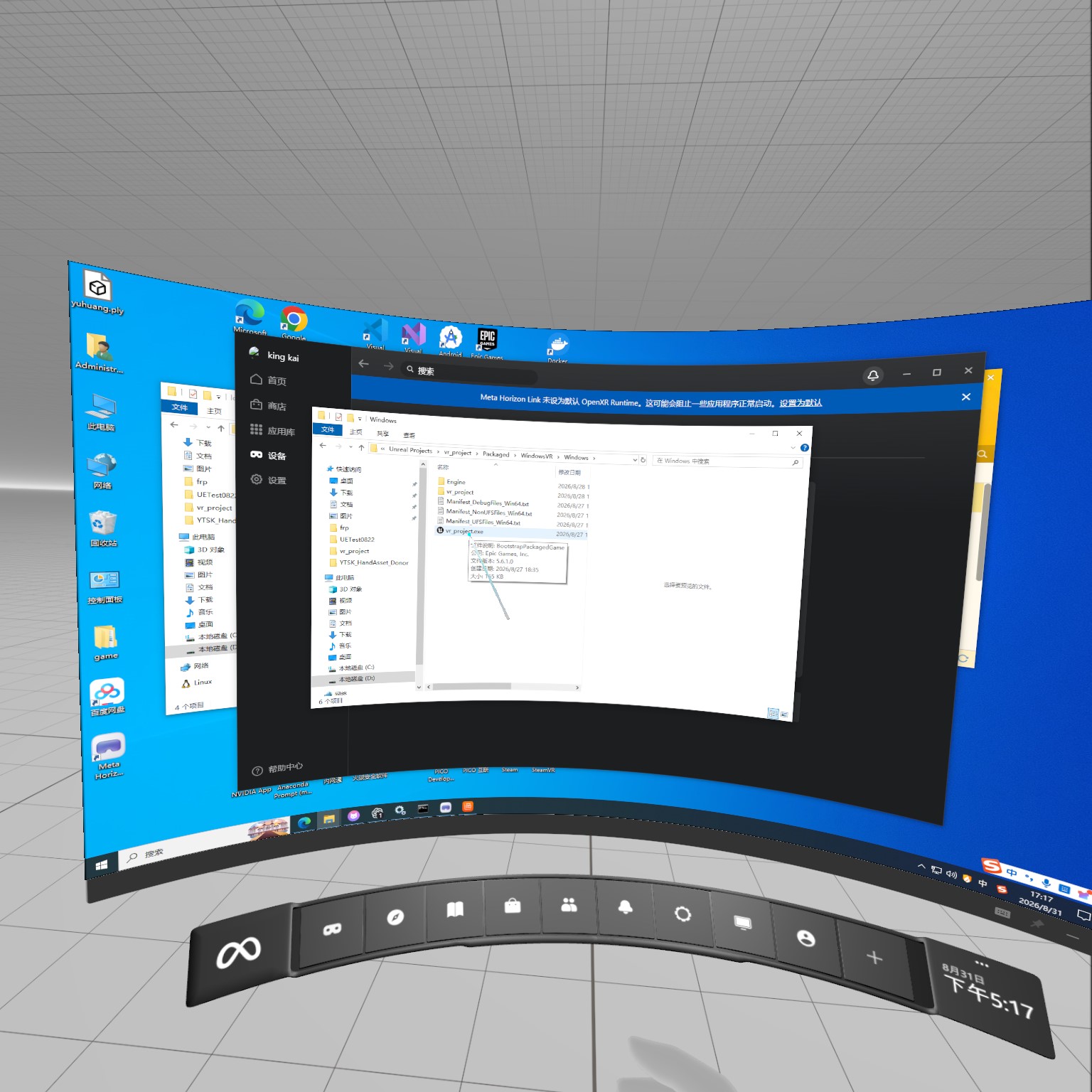
Task: Open the Meta infinity logo menu
Action: 239,953
